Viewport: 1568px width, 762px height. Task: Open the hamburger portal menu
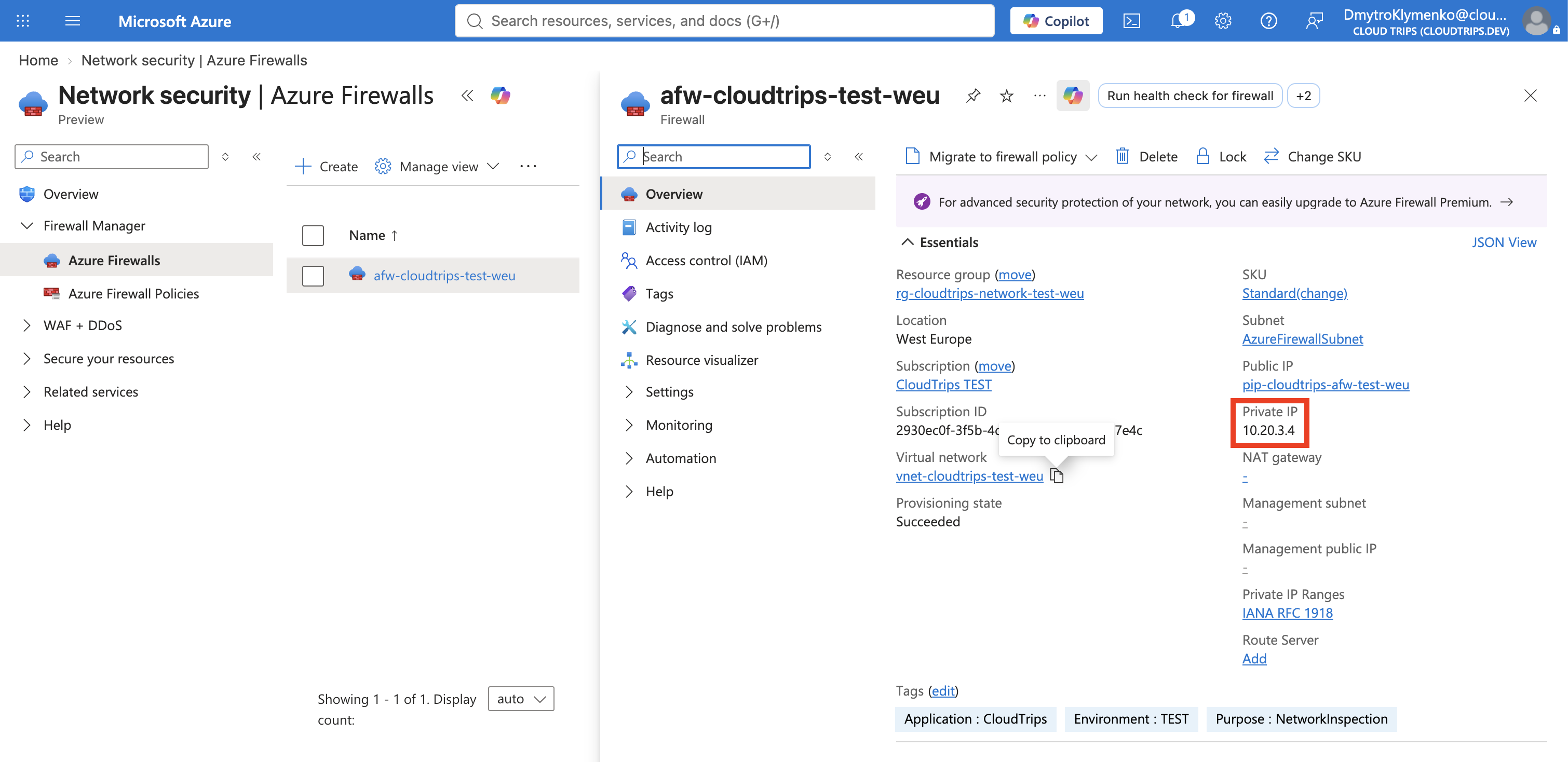[x=73, y=21]
